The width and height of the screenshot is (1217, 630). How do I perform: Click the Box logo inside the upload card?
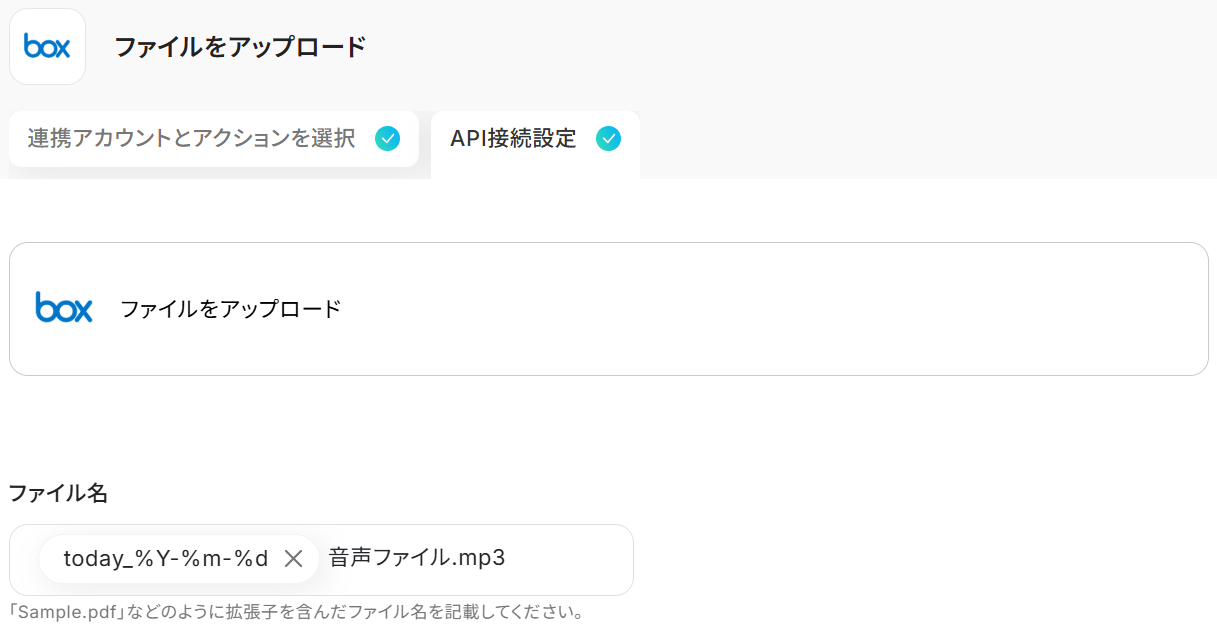pos(64,308)
